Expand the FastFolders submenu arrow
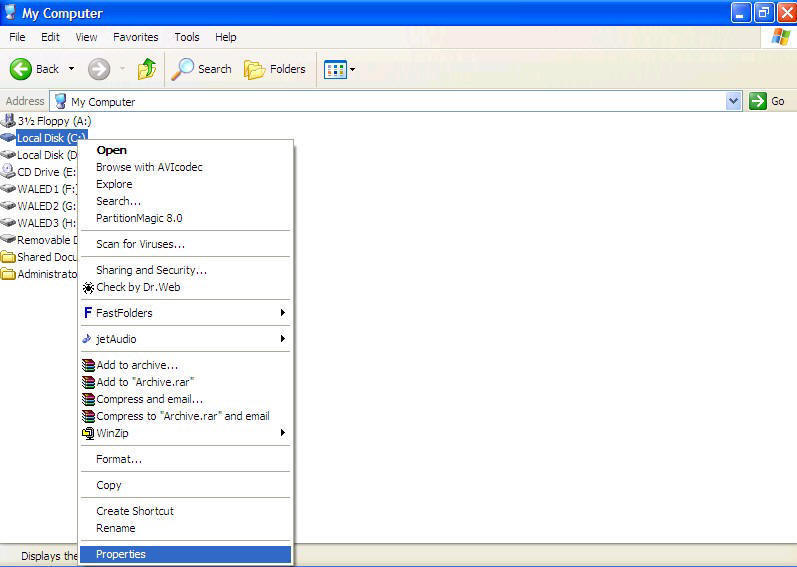Image resolution: width=797 pixels, height=567 pixels. [x=283, y=312]
